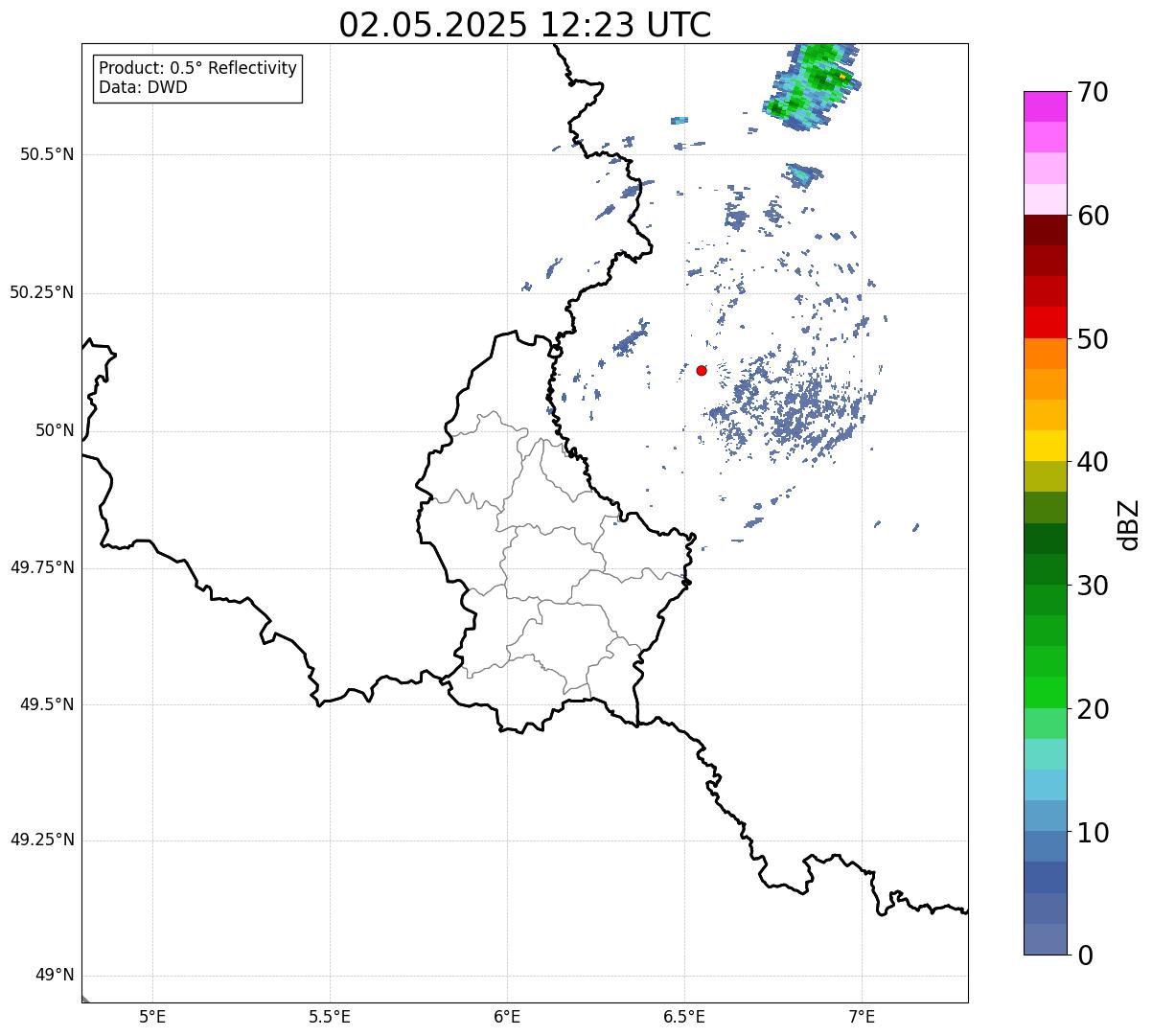Click the title "02.05.2025 12:23 UTC"
The image size is (1152, 1036).
click(525, 25)
